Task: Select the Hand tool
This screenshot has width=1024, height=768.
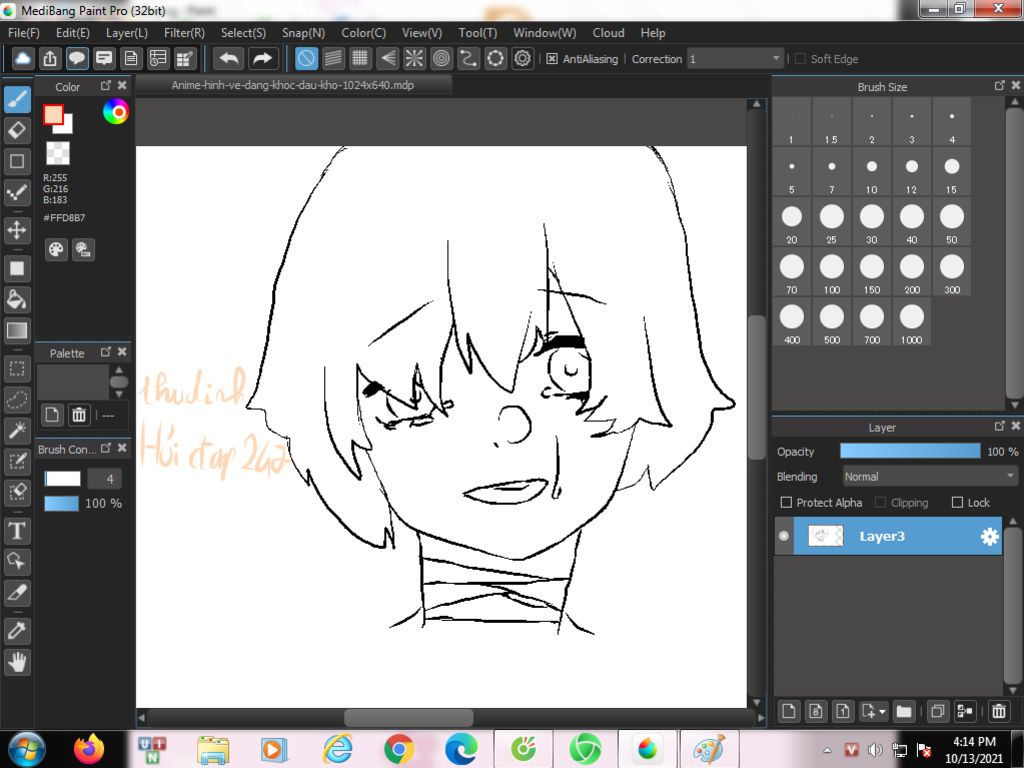Action: point(17,662)
